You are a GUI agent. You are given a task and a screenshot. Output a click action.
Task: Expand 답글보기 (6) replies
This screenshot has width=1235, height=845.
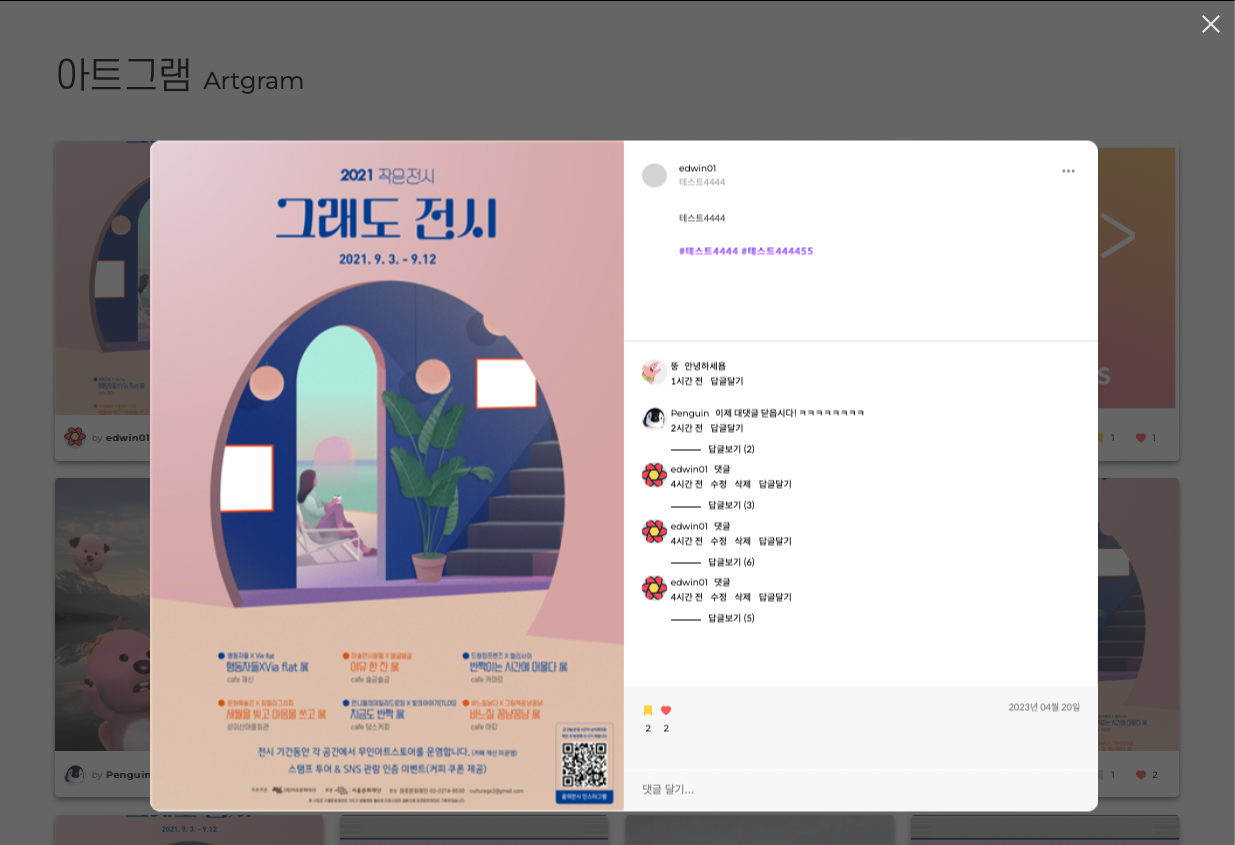731,562
